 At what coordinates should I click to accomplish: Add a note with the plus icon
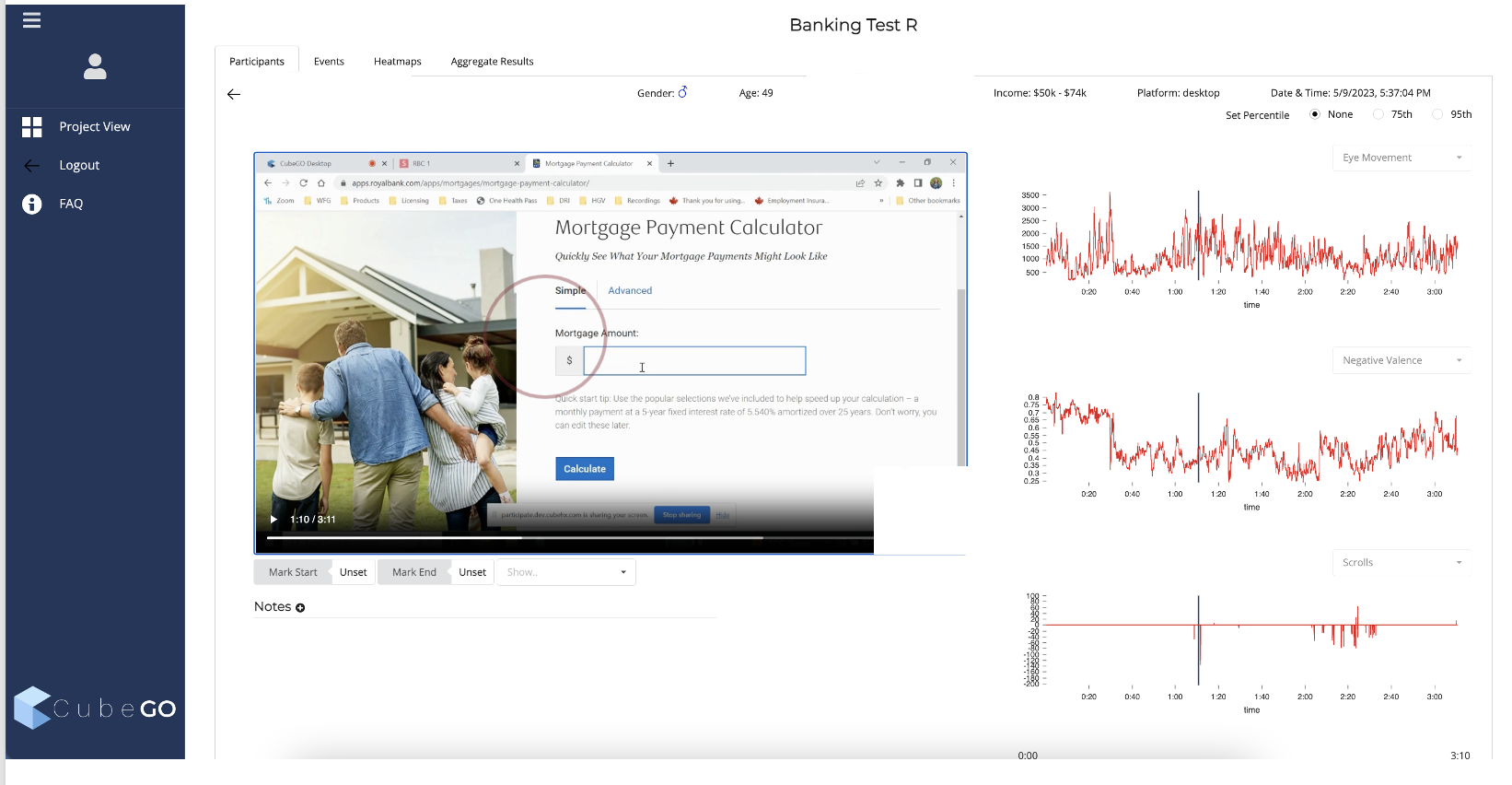(300, 608)
